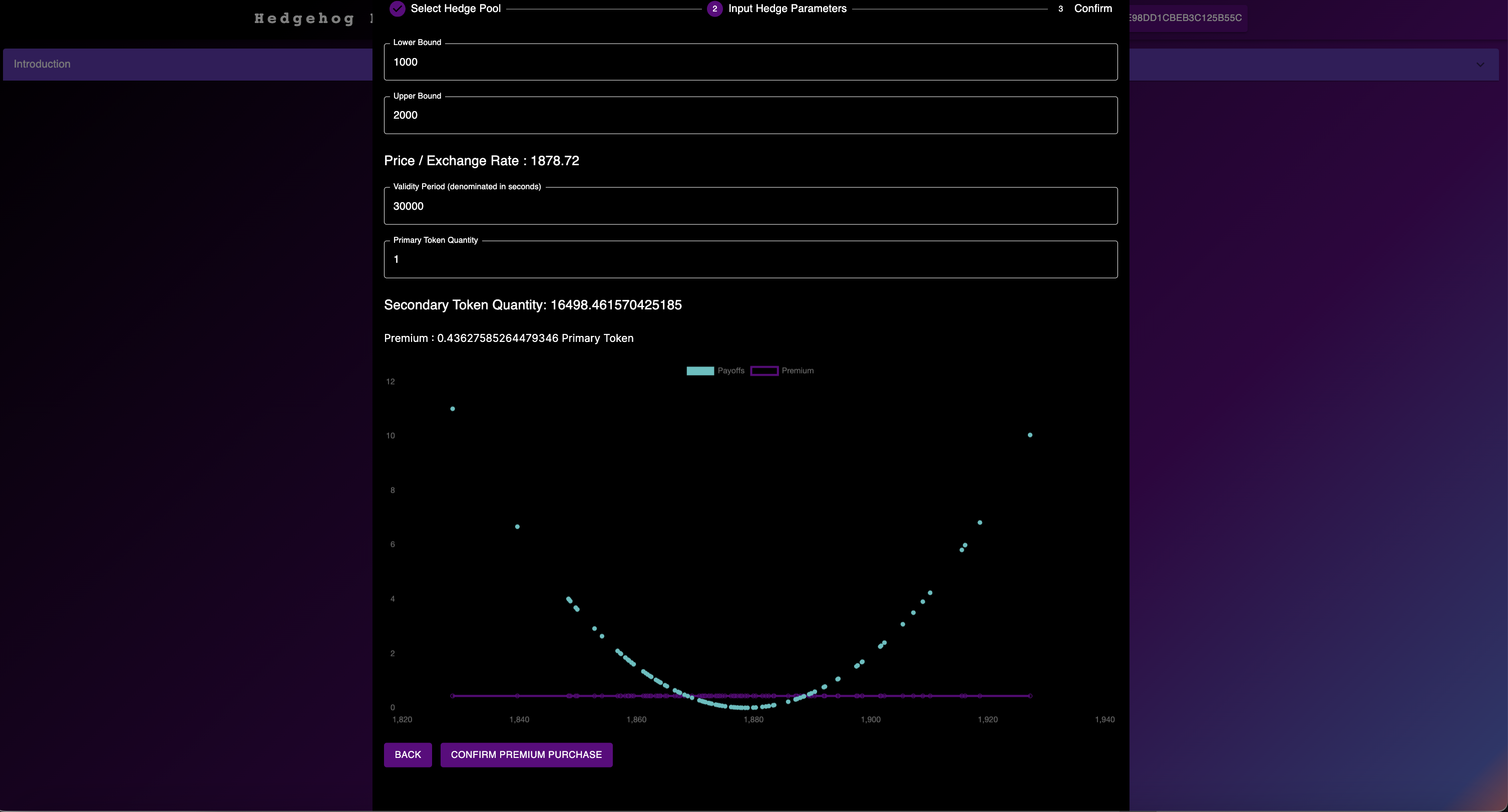Viewport: 1508px width, 812px height.
Task: Click the Premium value text
Action: coord(509,338)
